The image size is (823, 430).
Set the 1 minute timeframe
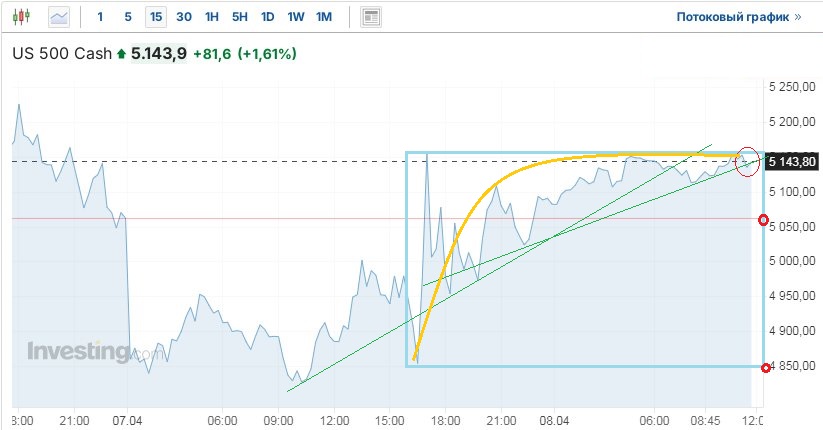coord(100,17)
